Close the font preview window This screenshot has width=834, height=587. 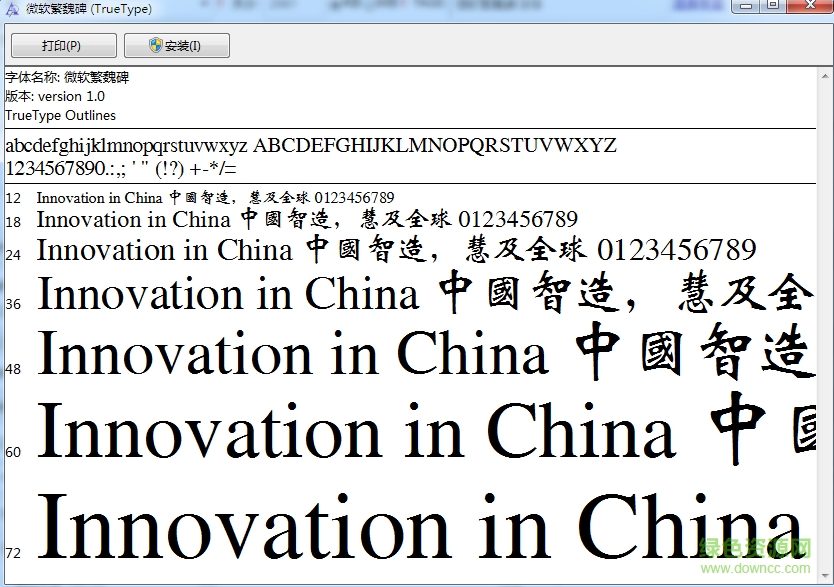pyautogui.click(x=810, y=5)
